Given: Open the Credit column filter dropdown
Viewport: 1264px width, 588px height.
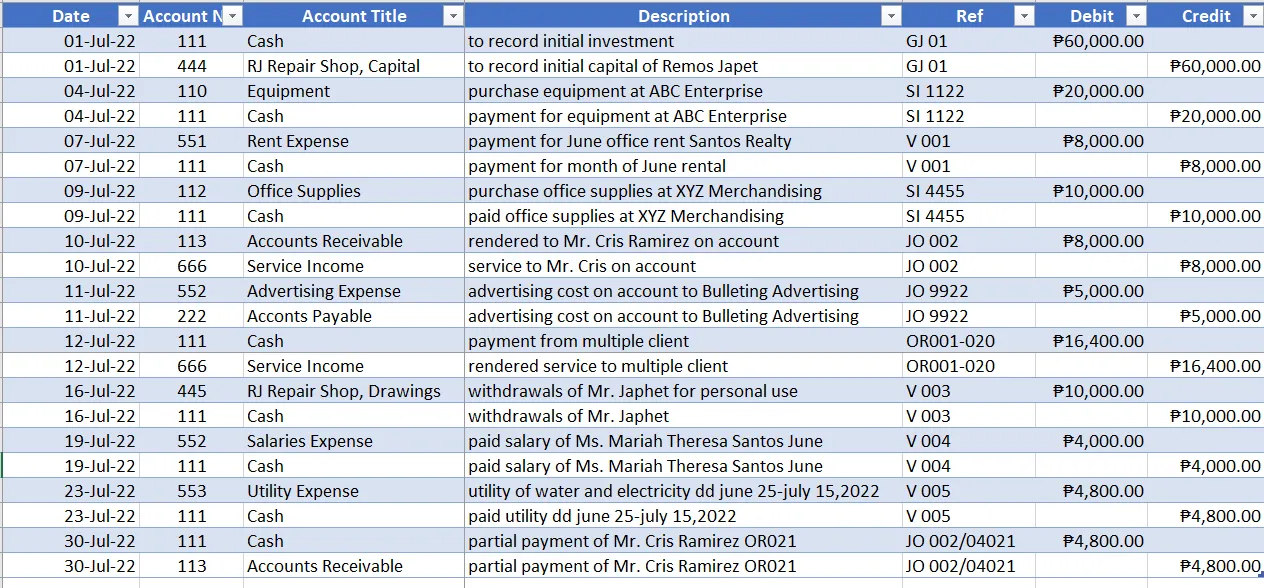Looking at the screenshot, I should pos(1252,16).
